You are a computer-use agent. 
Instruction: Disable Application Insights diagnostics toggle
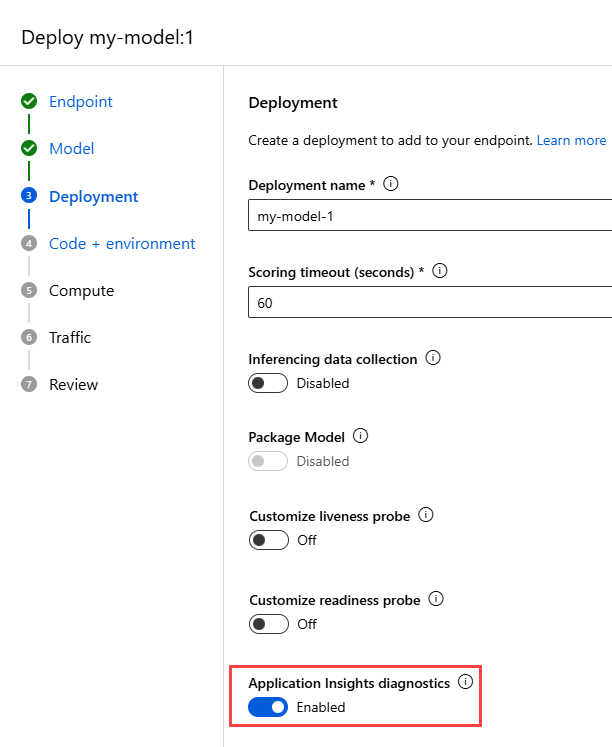(x=267, y=707)
